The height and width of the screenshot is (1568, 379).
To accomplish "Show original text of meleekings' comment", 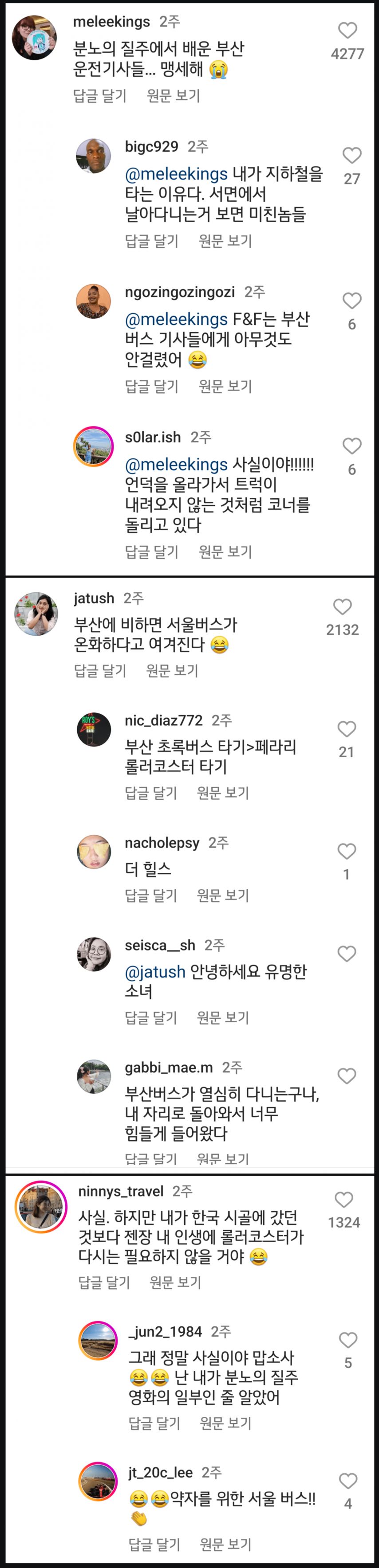I will pyautogui.click(x=173, y=96).
